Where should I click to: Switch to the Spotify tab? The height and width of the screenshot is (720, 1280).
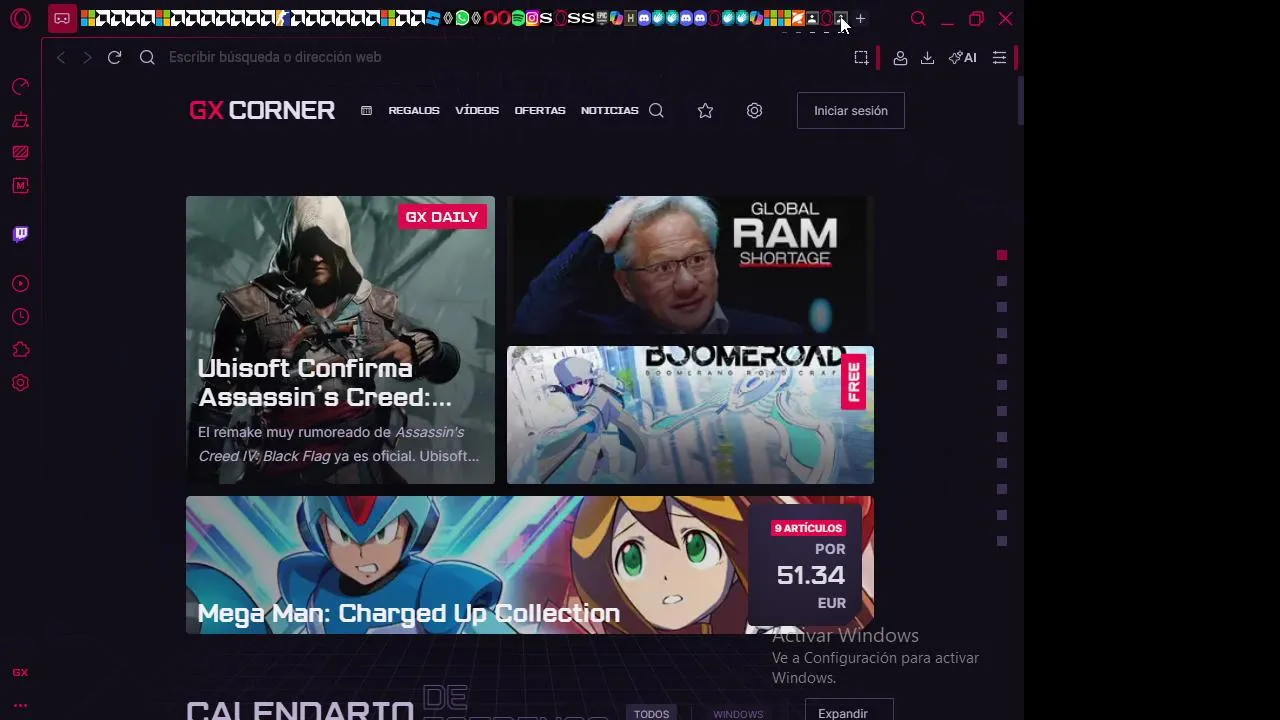pyautogui.click(x=518, y=18)
